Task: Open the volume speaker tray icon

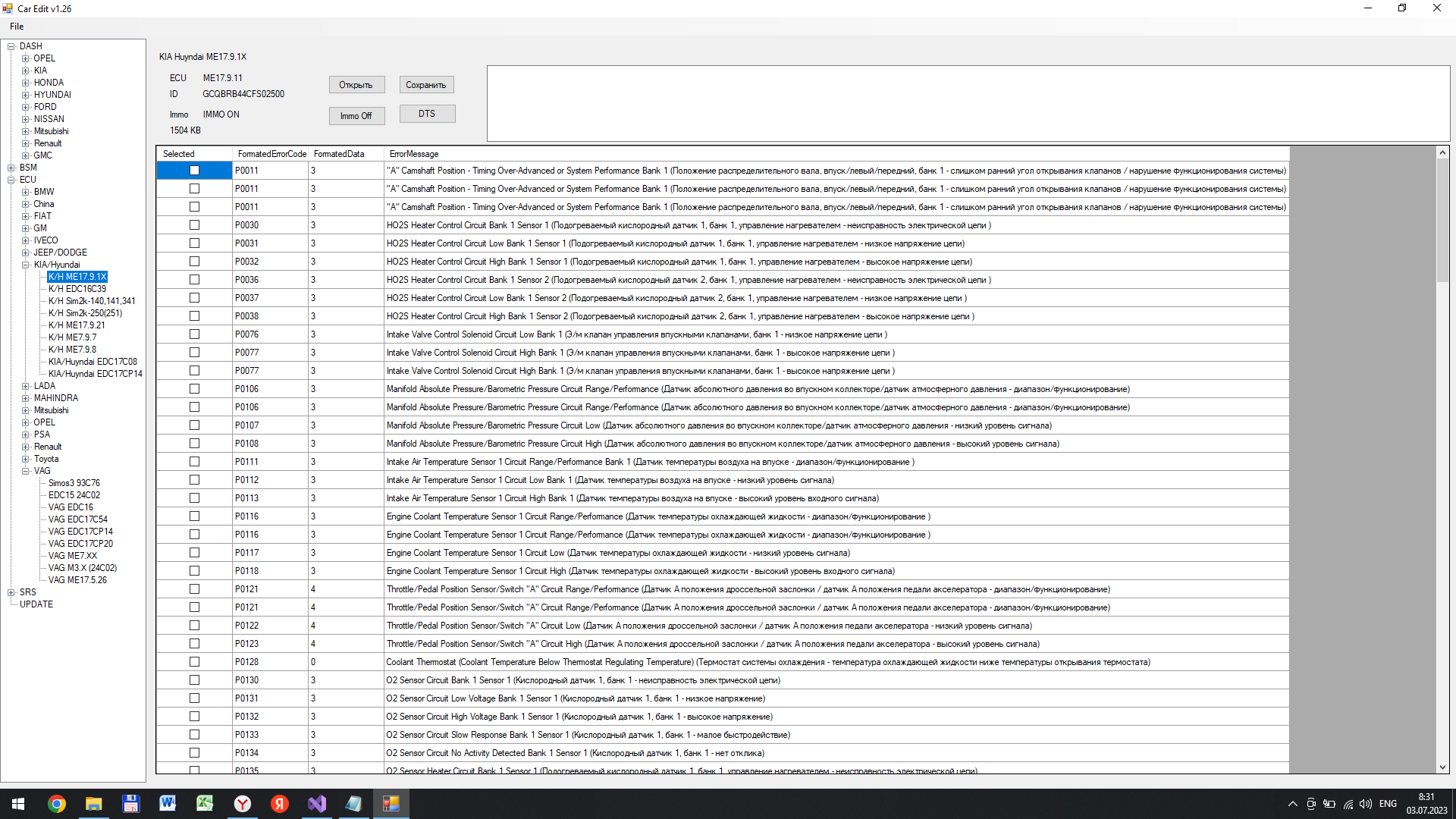Action: [x=1366, y=804]
